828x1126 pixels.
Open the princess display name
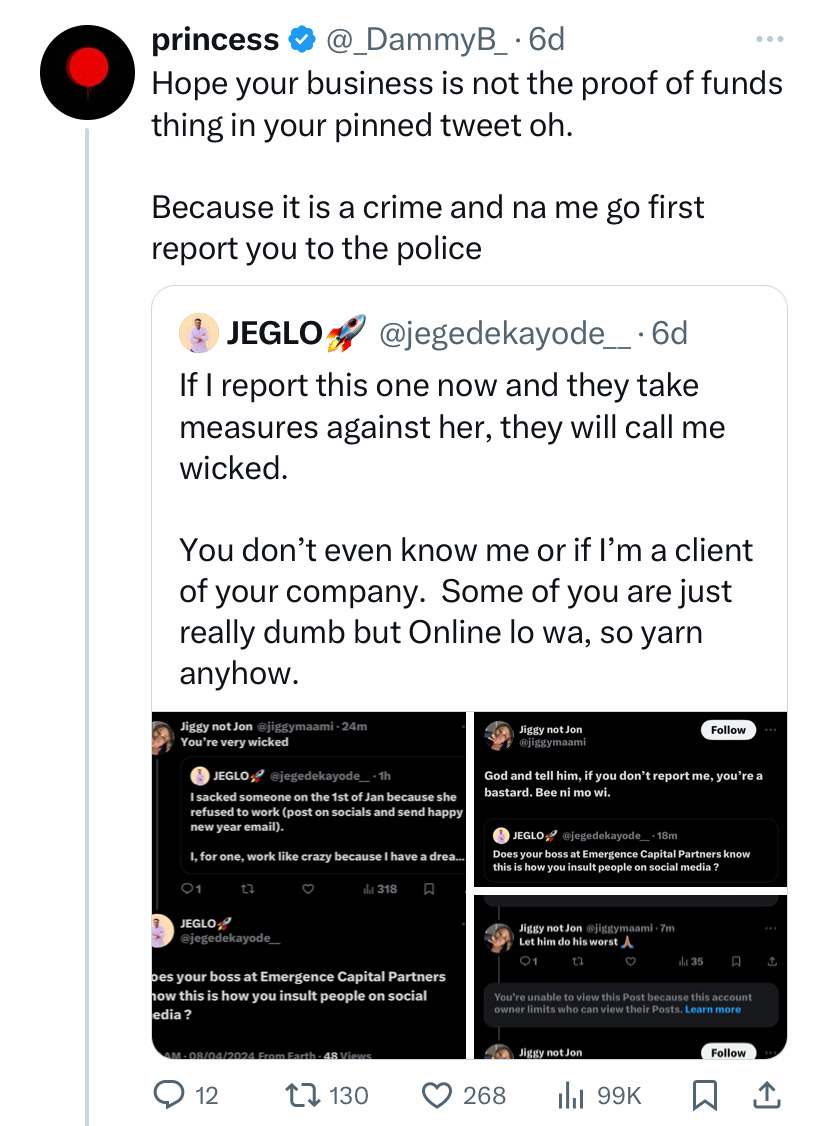pos(215,39)
